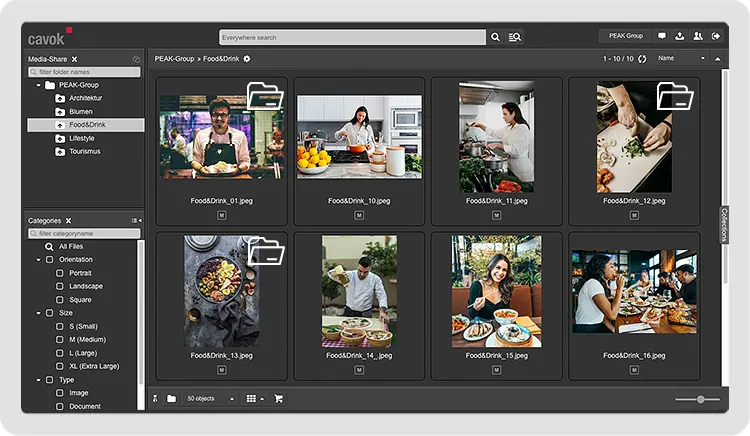Click folder overlay icon on Food&Drink_13.jpeg
This screenshot has width=750, height=436.
[x=266, y=250]
